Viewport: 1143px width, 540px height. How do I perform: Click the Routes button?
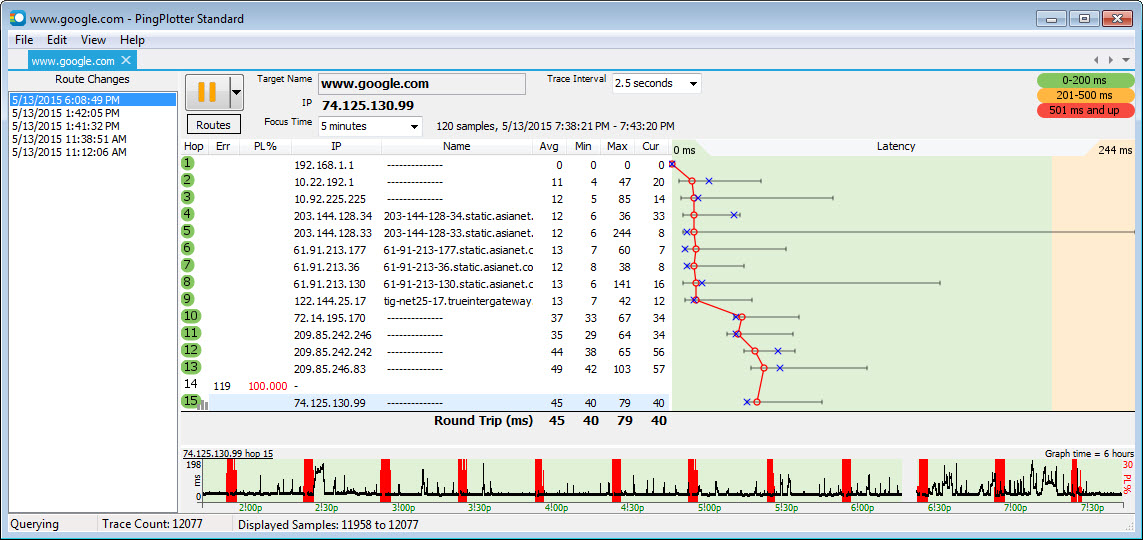click(214, 125)
